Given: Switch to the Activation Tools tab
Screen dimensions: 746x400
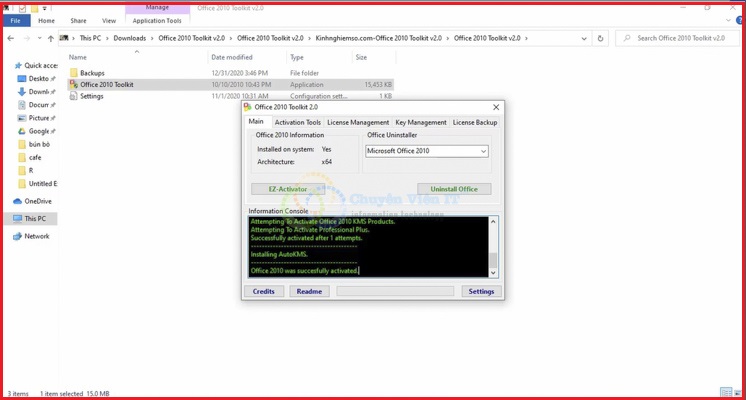Looking at the screenshot, I should [297, 122].
